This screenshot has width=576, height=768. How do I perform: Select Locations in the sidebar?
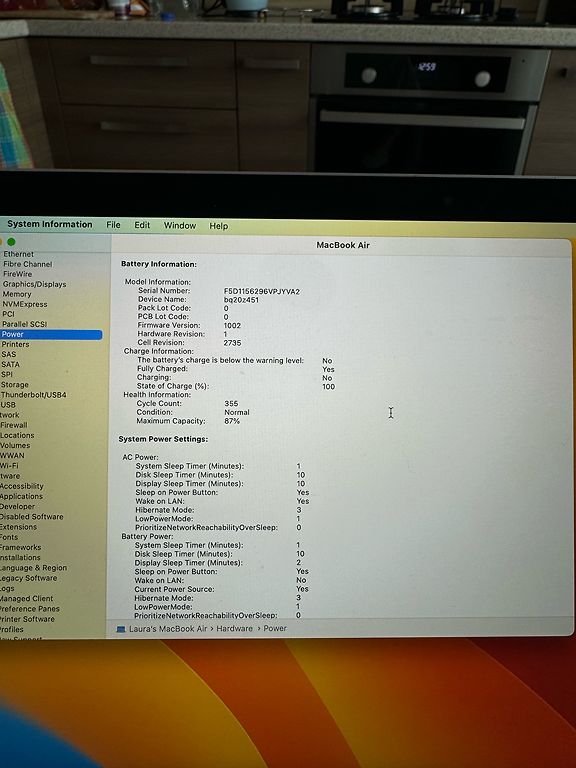(x=17, y=435)
